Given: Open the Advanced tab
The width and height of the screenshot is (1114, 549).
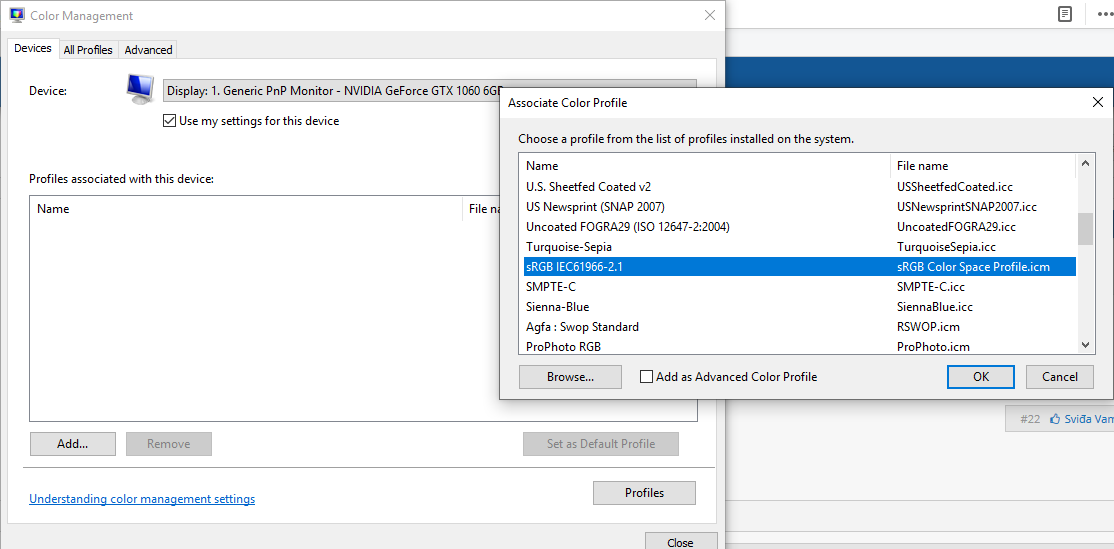Looking at the screenshot, I should [148, 50].
